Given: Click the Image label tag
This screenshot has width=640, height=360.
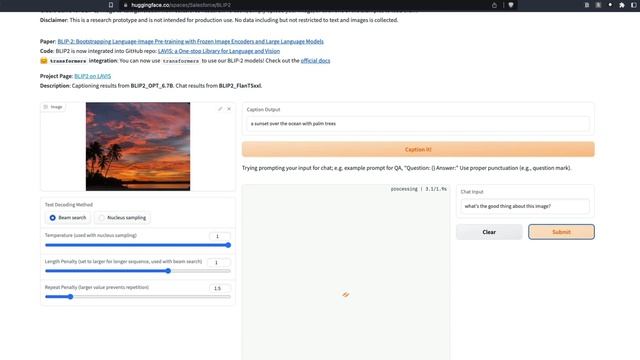Looking at the screenshot, I should (53, 107).
